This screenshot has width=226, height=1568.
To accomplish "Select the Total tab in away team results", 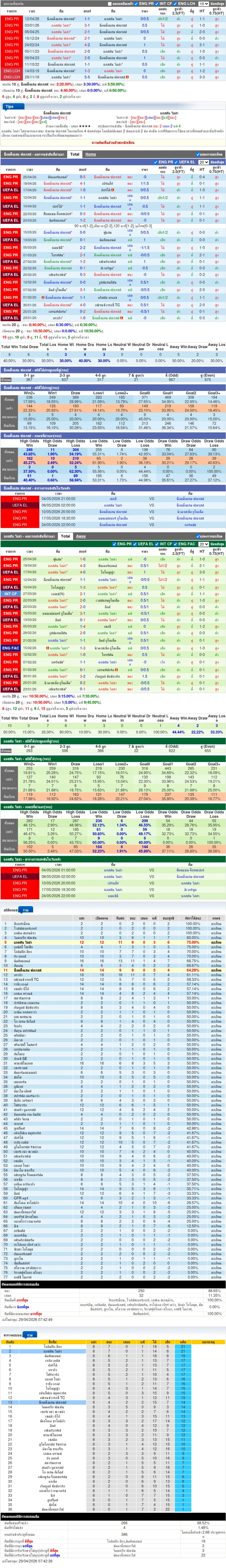I will [x=65, y=536].
